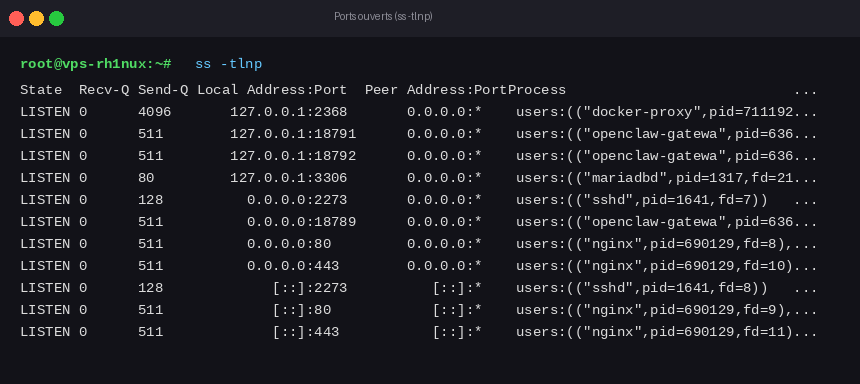This screenshot has height=384, width=860.
Task: Click openclaw-gatewa process on port 18792 row
Action: pos(666,156)
